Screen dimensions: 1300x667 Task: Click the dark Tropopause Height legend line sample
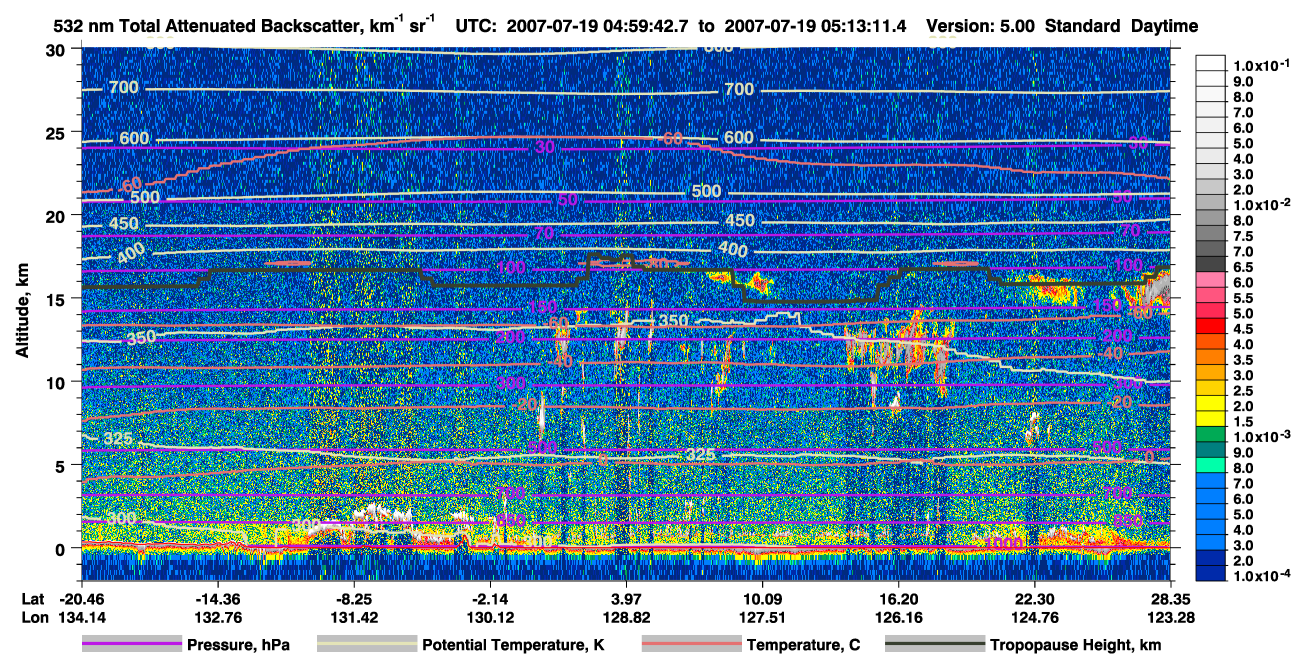tap(935, 645)
